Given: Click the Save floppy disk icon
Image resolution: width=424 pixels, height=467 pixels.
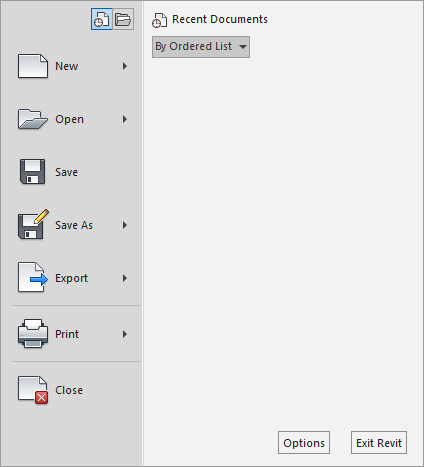Looking at the screenshot, I should (32, 172).
